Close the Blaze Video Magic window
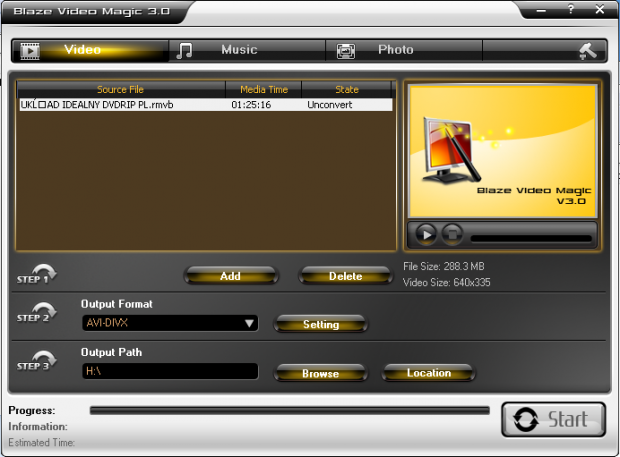The image size is (620, 457). pos(600,9)
